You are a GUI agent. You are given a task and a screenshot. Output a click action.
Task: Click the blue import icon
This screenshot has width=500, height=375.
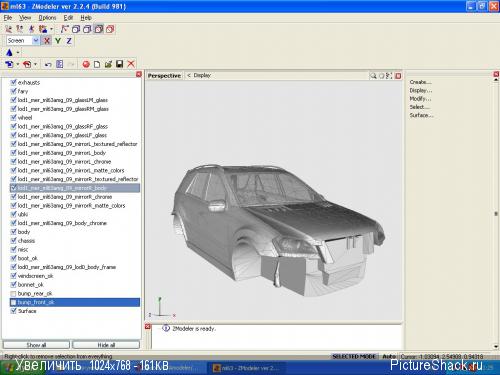pyautogui.click(x=9, y=64)
